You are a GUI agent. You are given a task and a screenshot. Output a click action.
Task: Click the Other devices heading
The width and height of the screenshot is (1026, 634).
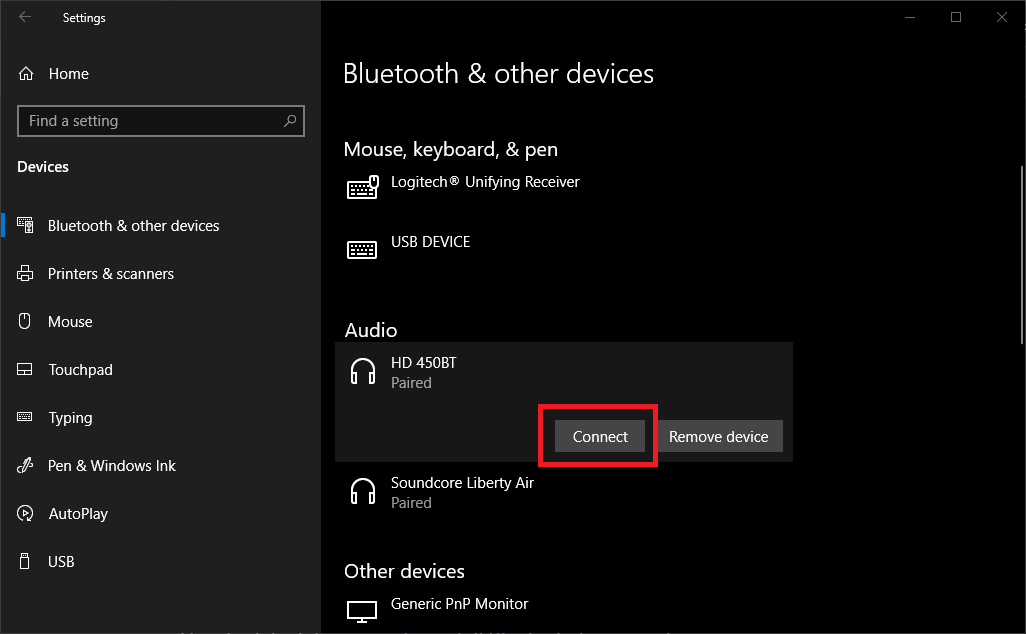pos(404,571)
